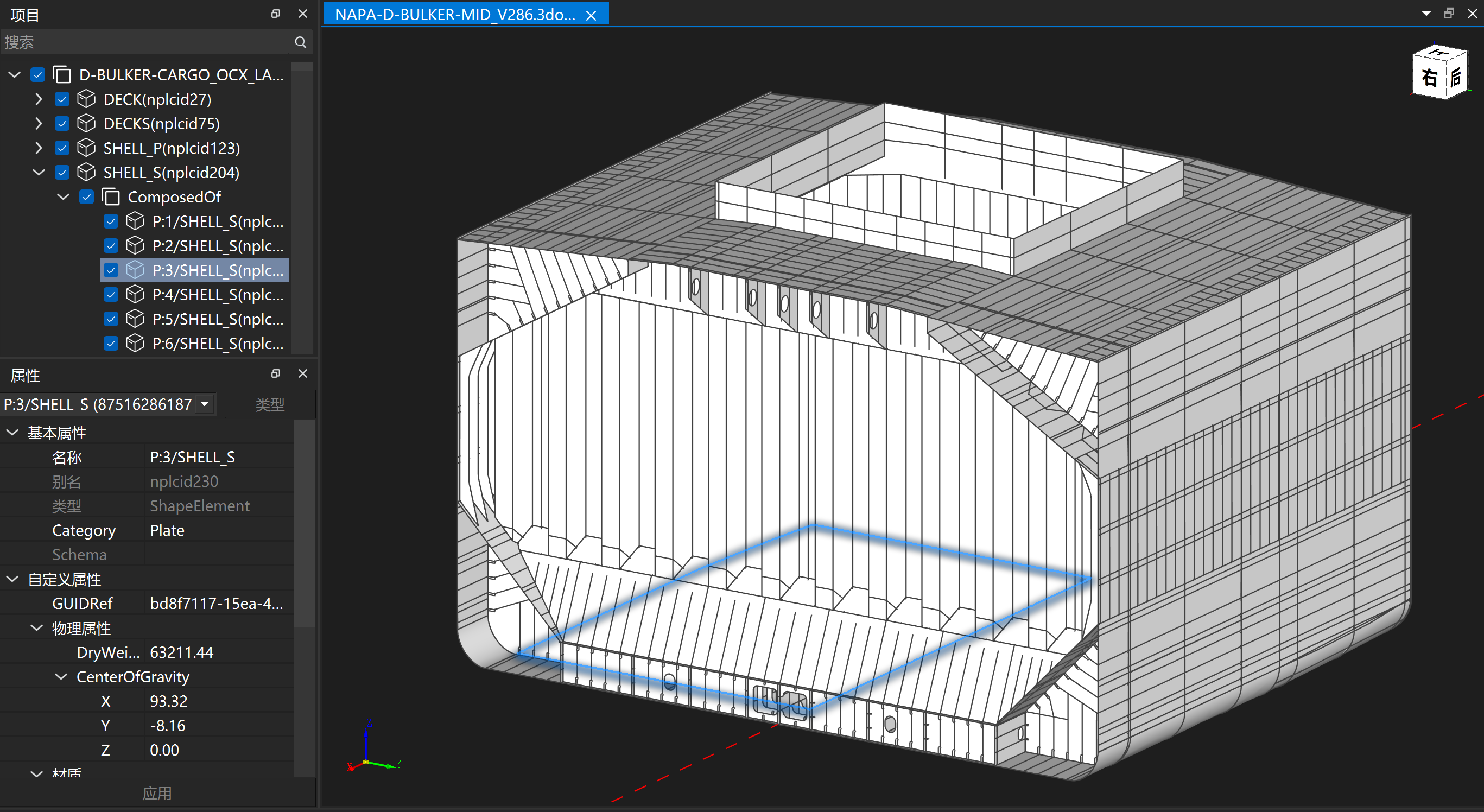Toggle visibility checkbox for P:1/SHELL_S
1484x812 pixels.
tap(111, 221)
